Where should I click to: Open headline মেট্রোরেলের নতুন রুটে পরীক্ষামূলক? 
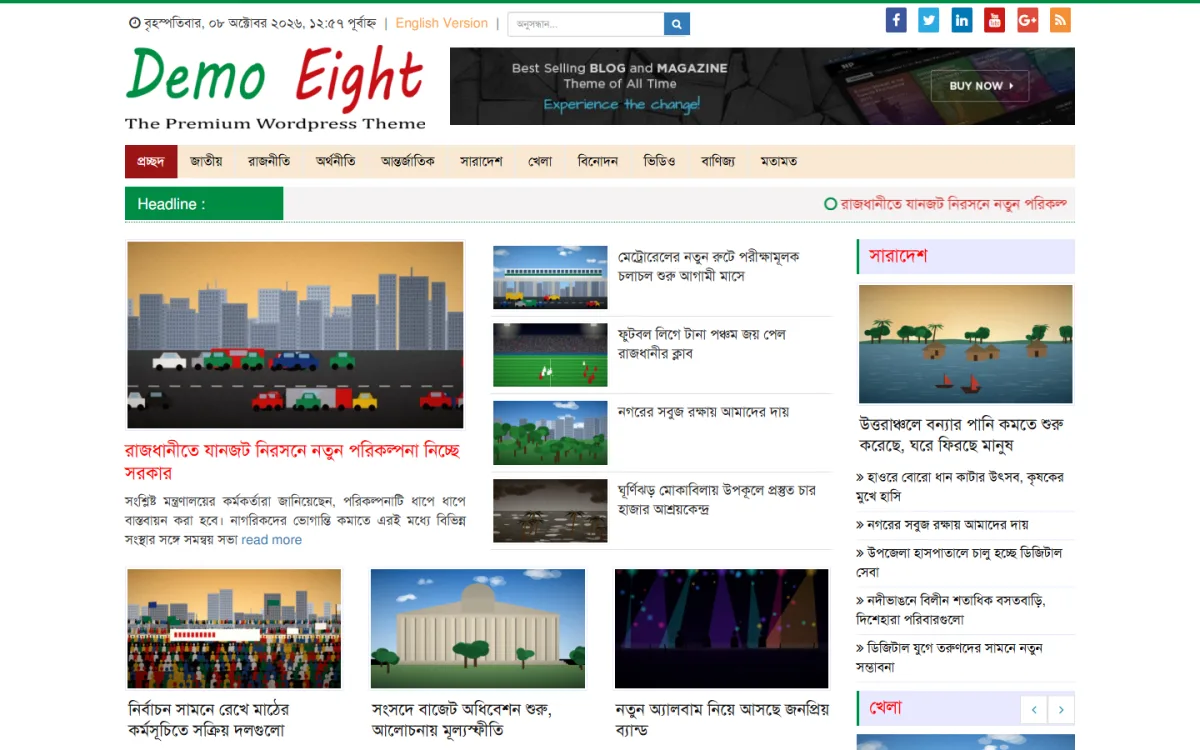click(x=708, y=266)
